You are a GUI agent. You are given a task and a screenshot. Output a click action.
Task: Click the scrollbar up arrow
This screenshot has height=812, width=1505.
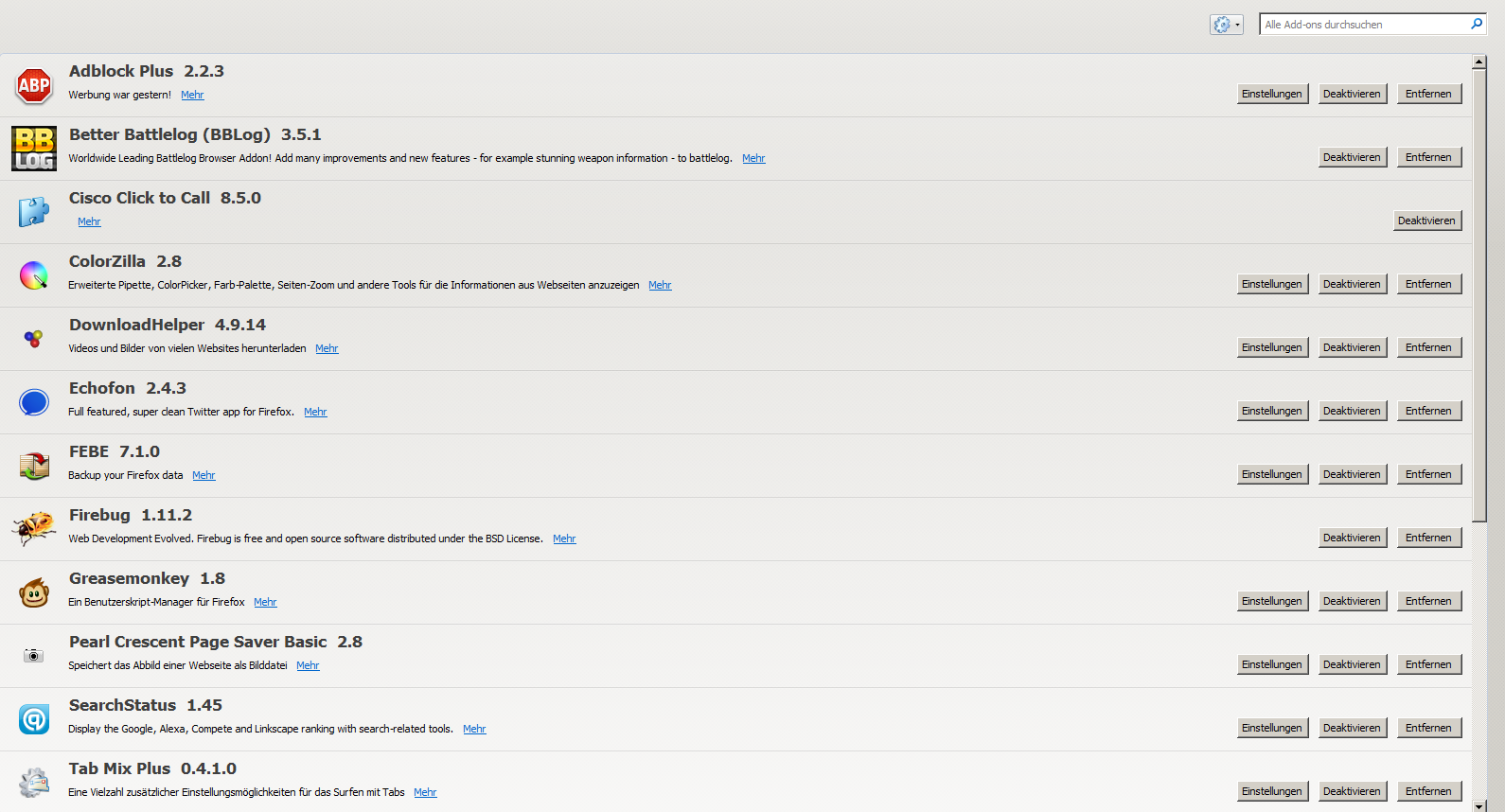(x=1479, y=62)
